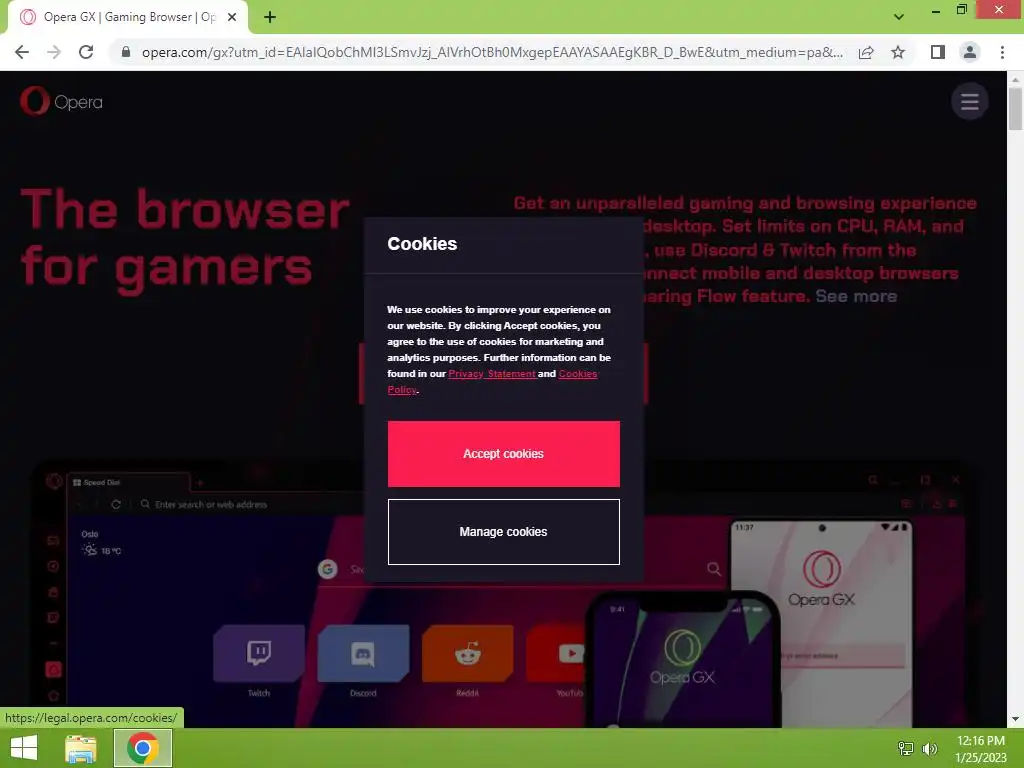Share this page using the share icon

(866, 52)
